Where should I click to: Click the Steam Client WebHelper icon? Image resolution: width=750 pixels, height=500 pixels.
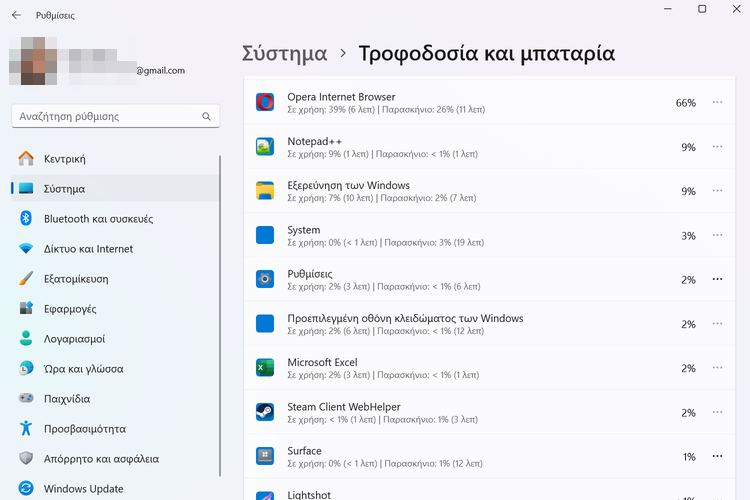click(x=265, y=412)
